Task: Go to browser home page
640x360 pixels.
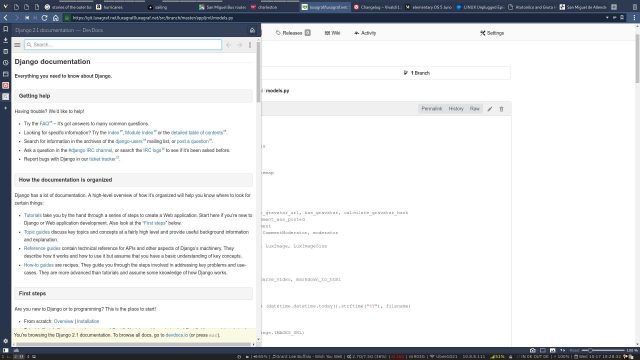Action: click(x=56, y=18)
